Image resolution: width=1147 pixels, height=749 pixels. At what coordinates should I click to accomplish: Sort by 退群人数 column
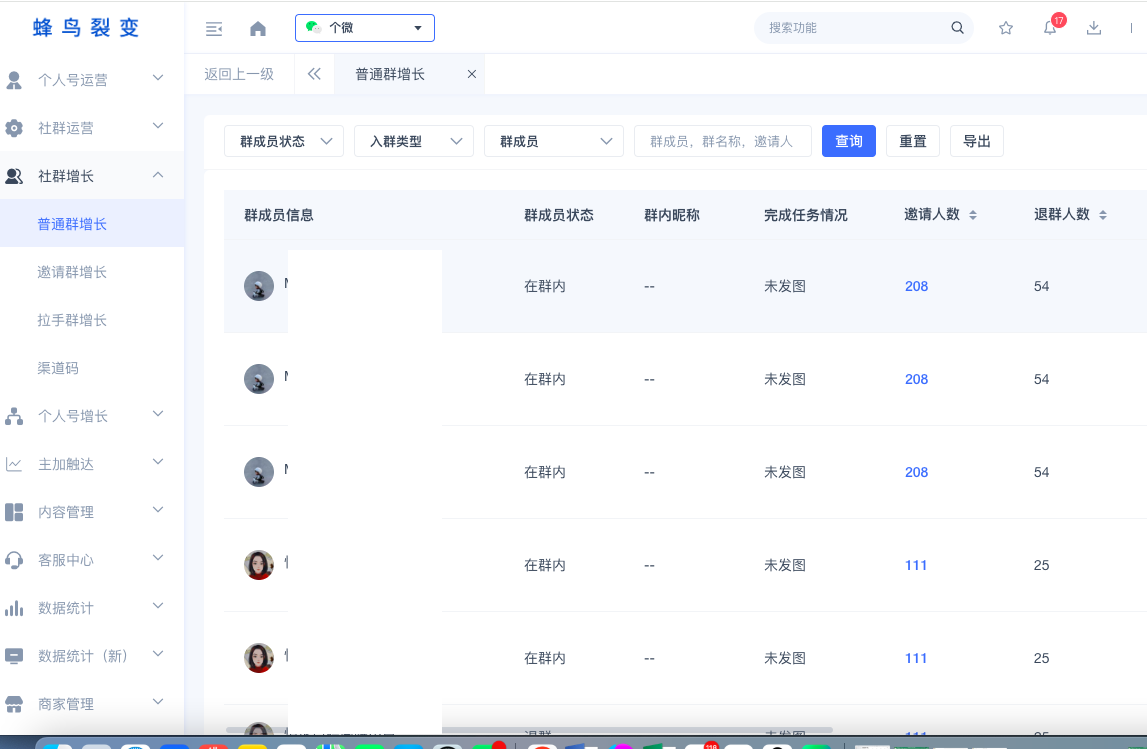coord(1102,215)
